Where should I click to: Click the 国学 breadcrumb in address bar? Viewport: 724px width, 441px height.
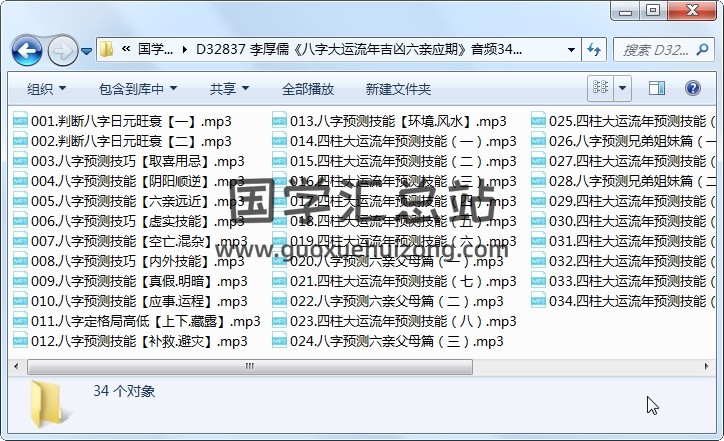pyautogui.click(x=154, y=49)
